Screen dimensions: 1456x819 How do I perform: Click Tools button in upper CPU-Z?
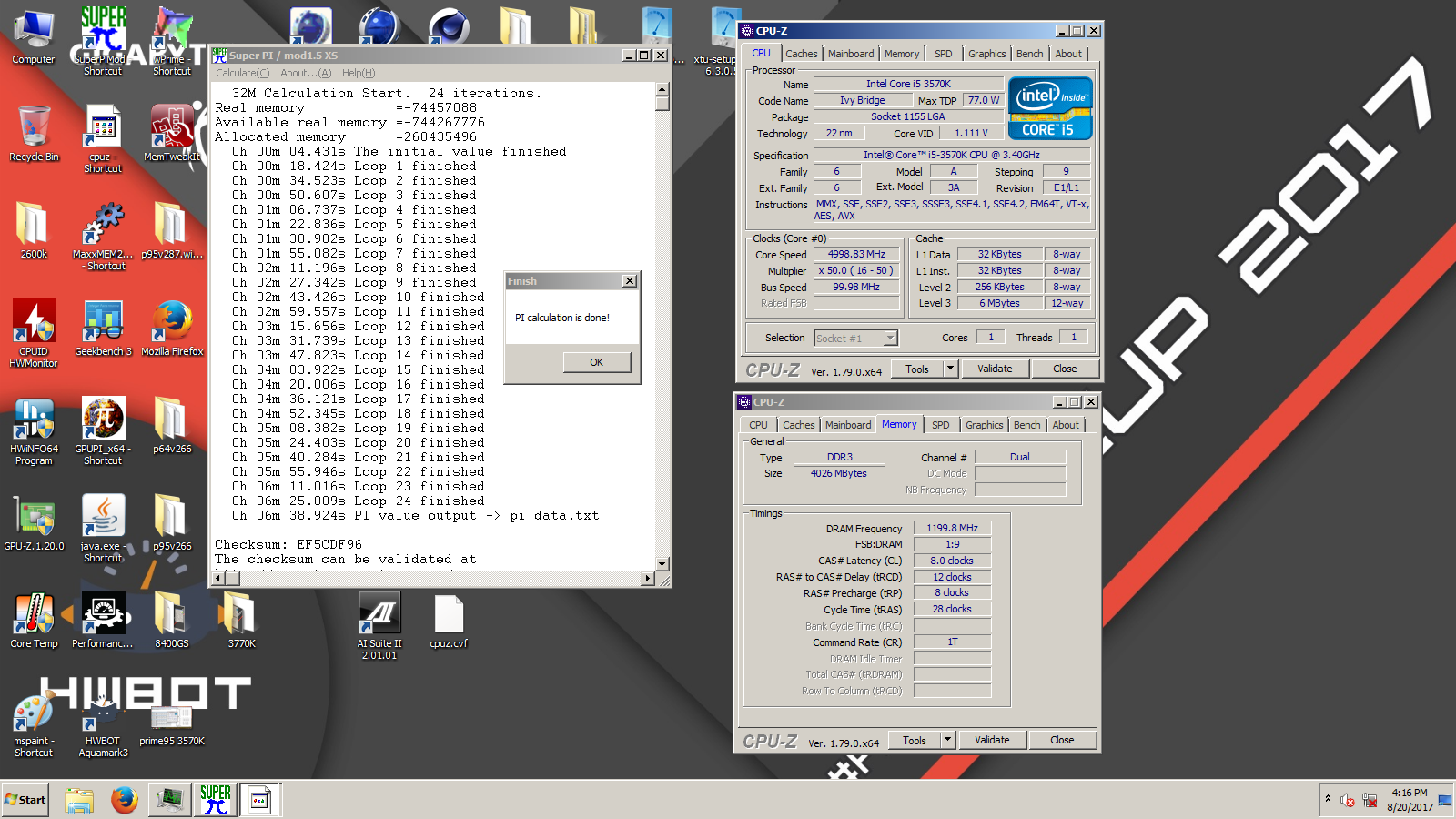tap(917, 369)
